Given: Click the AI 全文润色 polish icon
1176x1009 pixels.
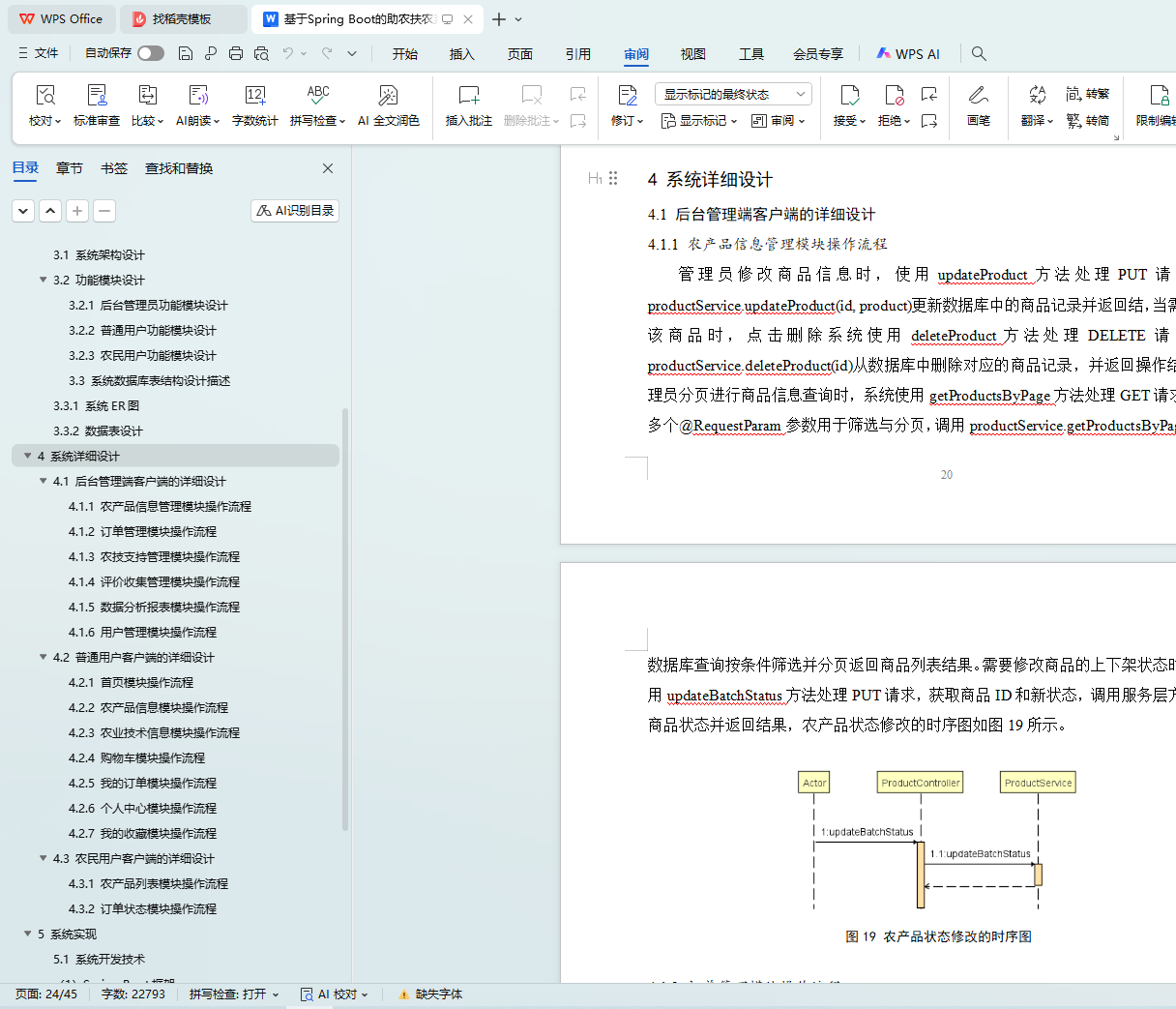Looking at the screenshot, I should pos(388,96).
